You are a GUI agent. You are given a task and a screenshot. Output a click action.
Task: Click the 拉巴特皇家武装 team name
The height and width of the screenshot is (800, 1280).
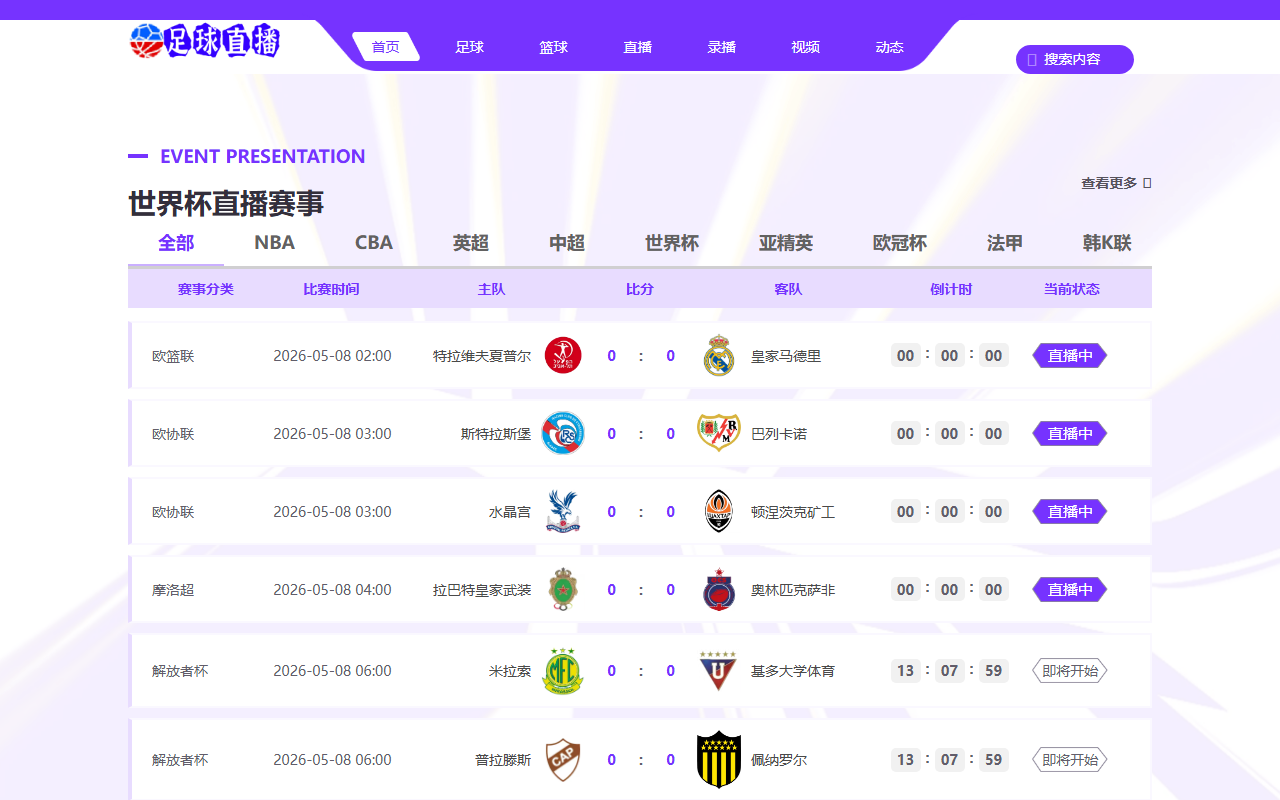[x=482, y=590]
